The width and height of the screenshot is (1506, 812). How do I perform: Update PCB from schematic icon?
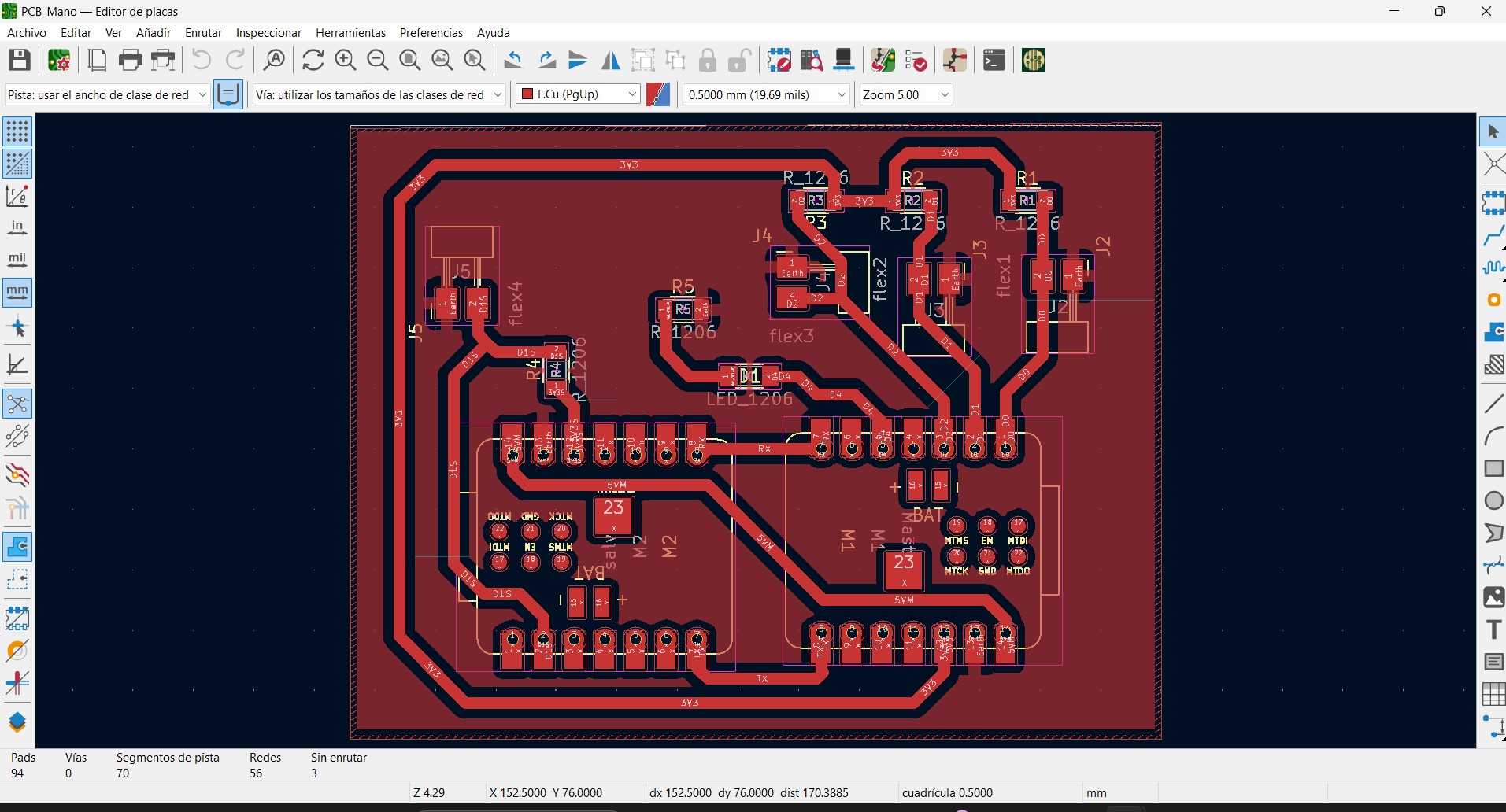click(883, 60)
